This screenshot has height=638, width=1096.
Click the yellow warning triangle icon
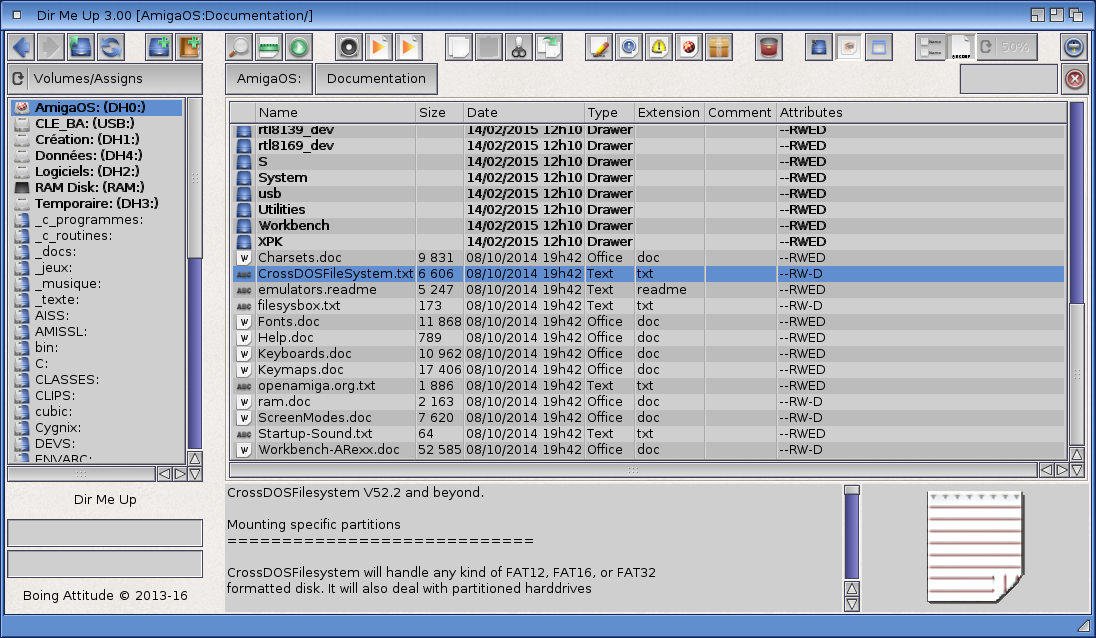659,47
